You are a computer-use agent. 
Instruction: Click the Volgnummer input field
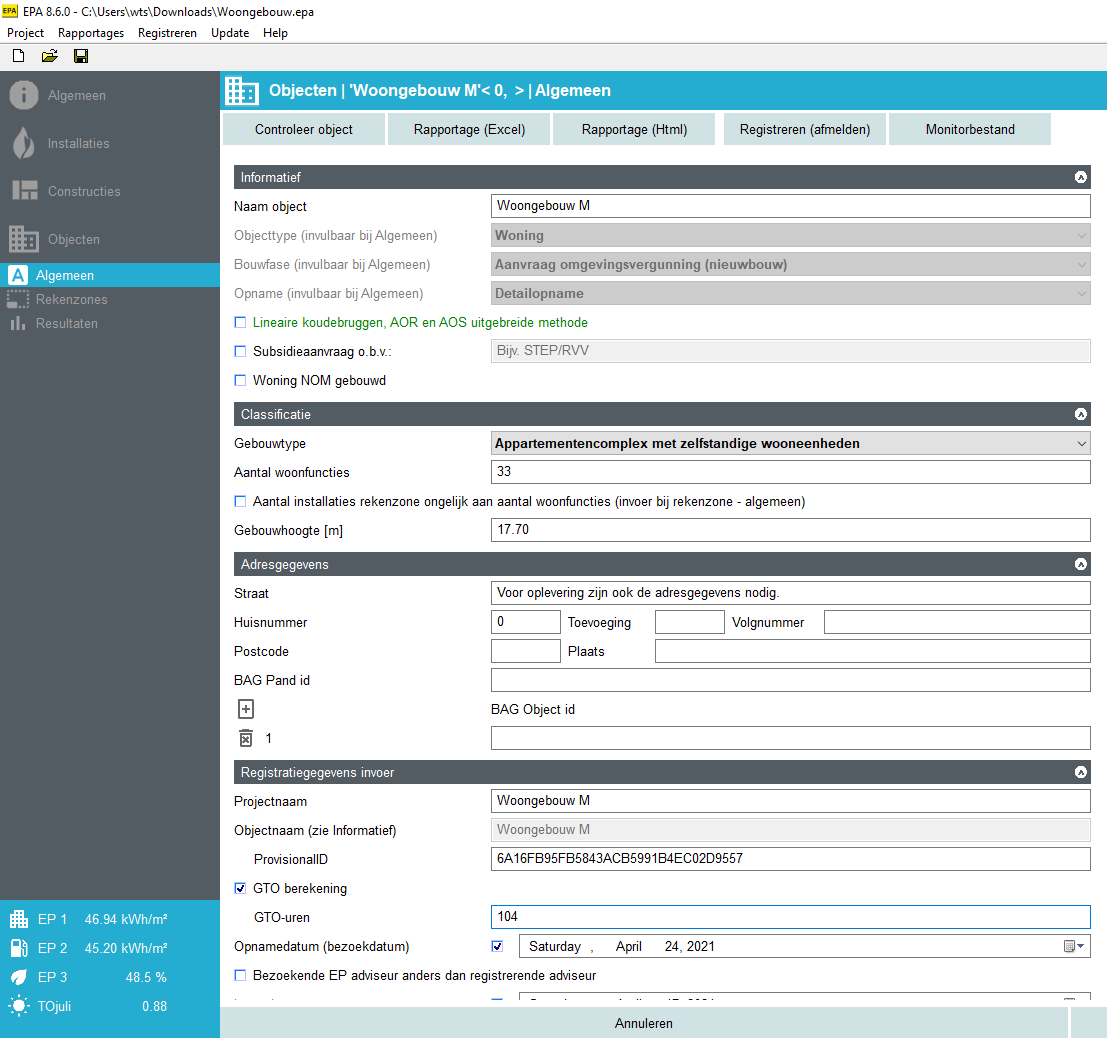[x=957, y=622]
